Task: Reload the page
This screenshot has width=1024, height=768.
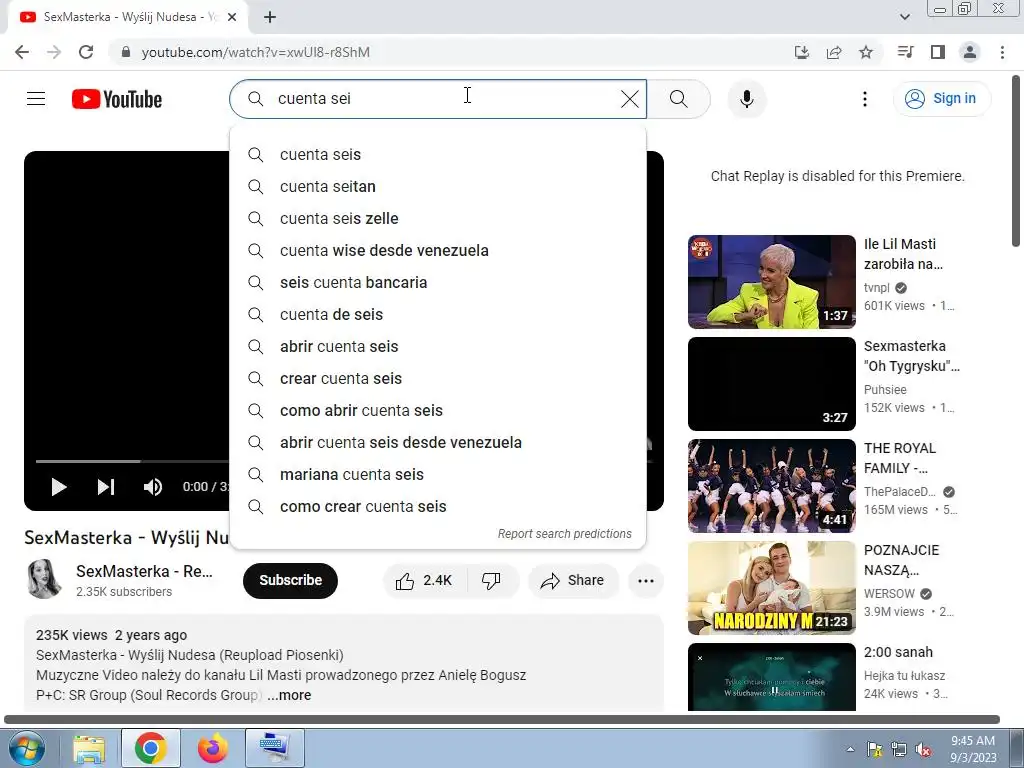Action: (x=86, y=52)
